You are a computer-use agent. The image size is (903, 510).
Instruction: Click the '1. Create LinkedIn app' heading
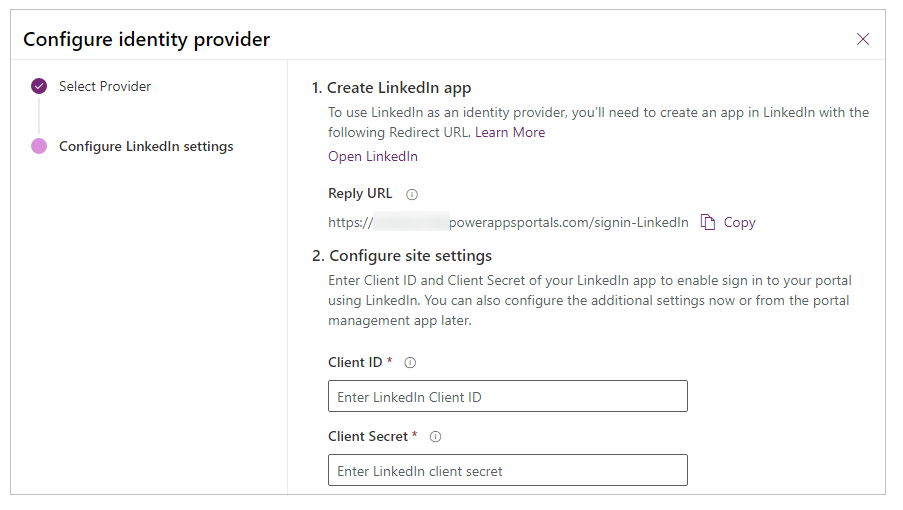pos(392,88)
